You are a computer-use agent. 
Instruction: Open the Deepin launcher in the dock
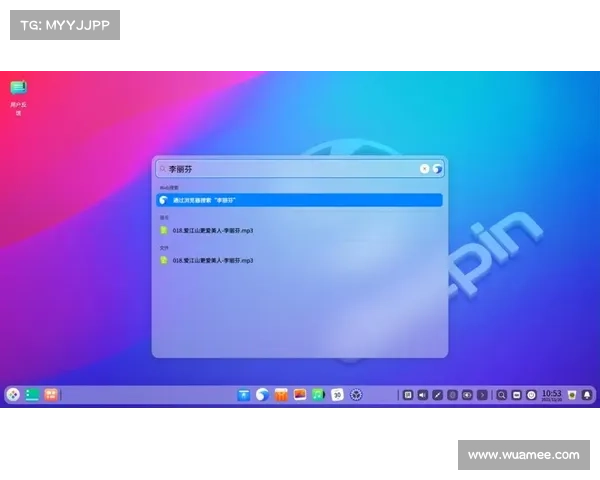tap(13, 395)
